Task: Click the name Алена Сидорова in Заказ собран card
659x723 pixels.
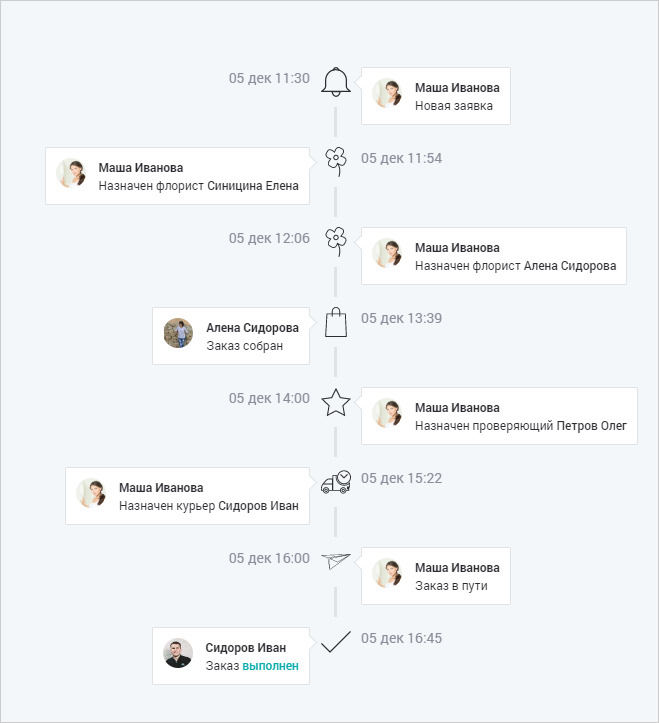Action: tap(252, 328)
